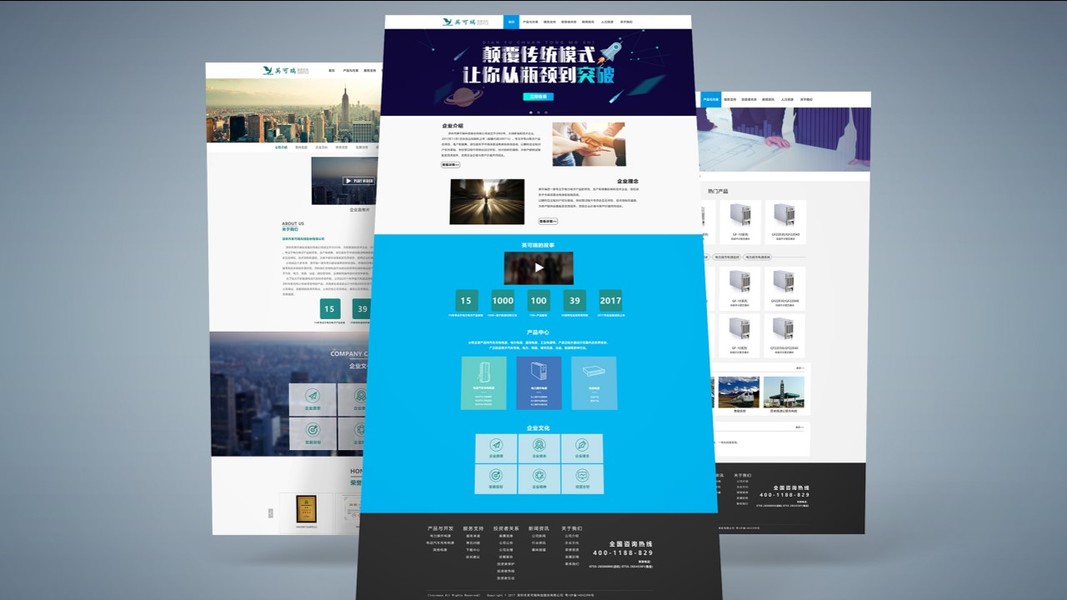The height and width of the screenshot is (600, 1067).
Task: Click the paper plane icon on the left page
Action: point(312,396)
